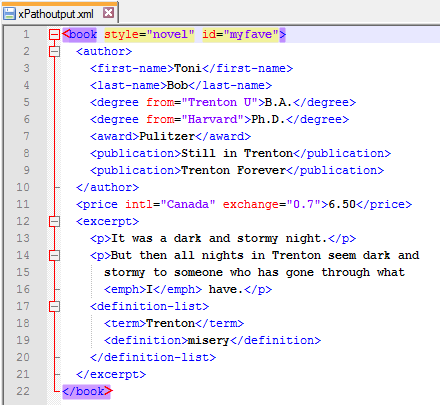
Task: Click the word misery in the definition
Action: tap(209, 340)
